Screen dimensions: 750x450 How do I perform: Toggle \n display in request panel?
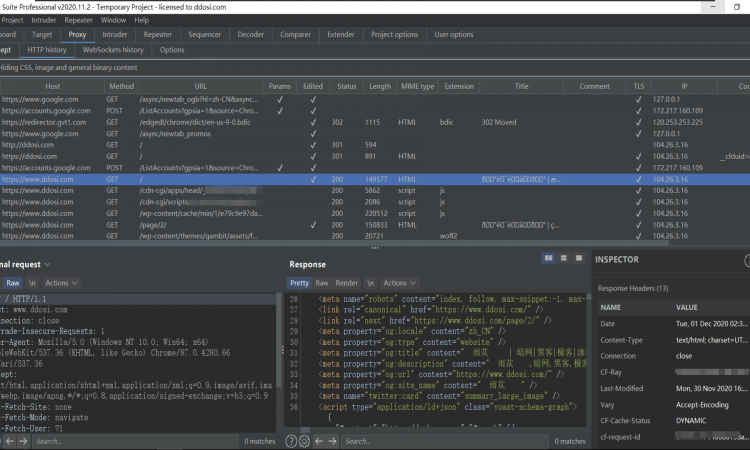(32, 283)
